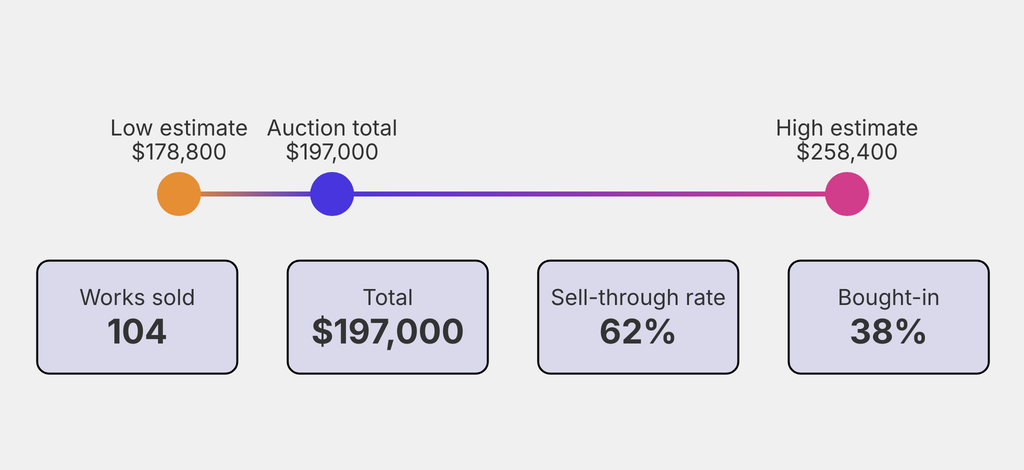Click the "Sell-through rate" card label

click(638, 297)
